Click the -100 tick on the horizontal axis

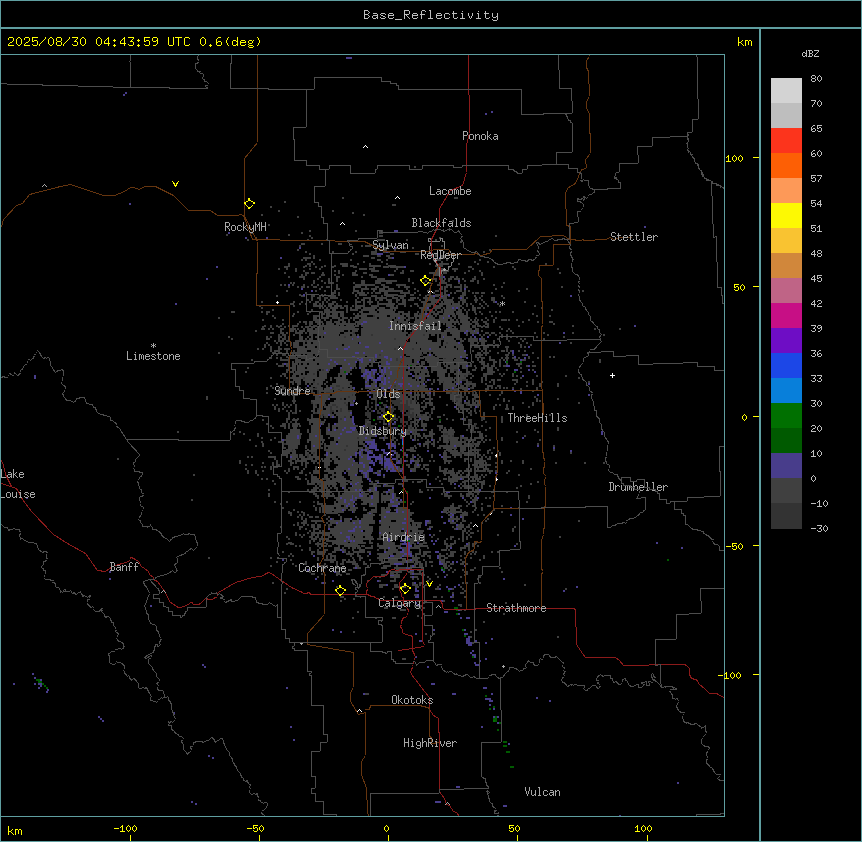(x=126, y=828)
